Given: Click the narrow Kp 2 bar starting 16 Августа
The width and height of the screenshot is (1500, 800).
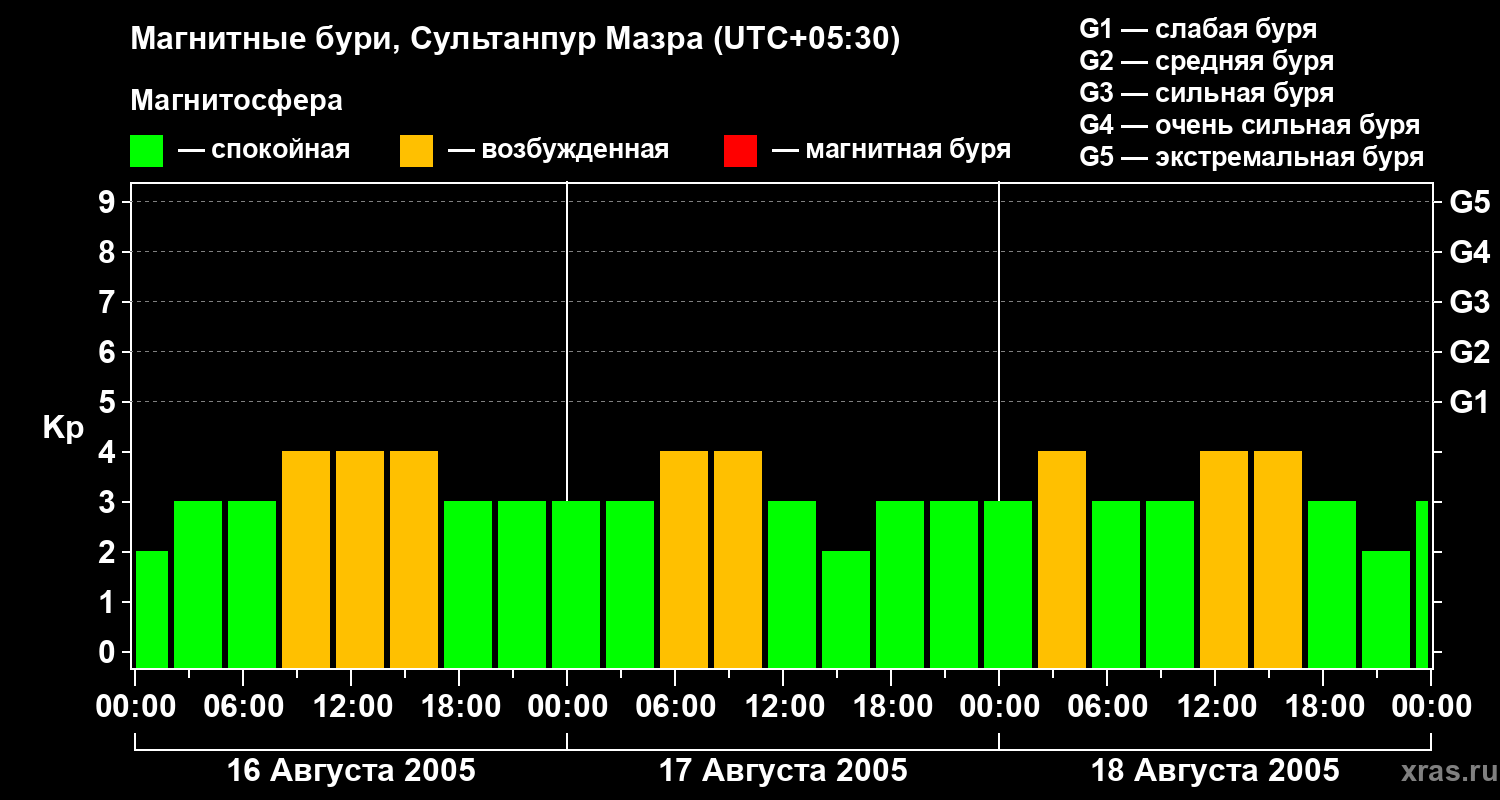Looking at the screenshot, I should (x=152, y=610).
